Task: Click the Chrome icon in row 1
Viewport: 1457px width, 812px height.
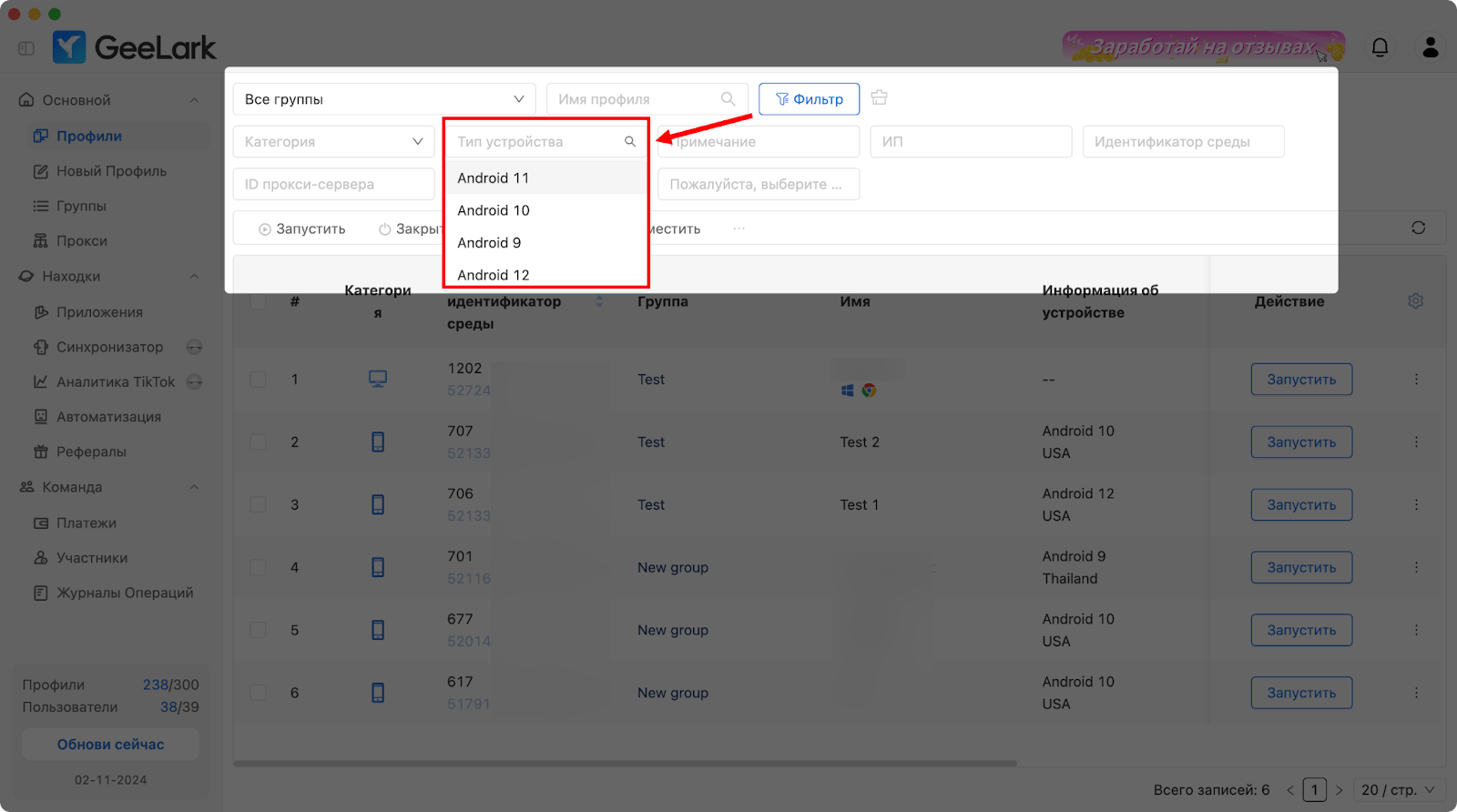Action: [x=870, y=391]
